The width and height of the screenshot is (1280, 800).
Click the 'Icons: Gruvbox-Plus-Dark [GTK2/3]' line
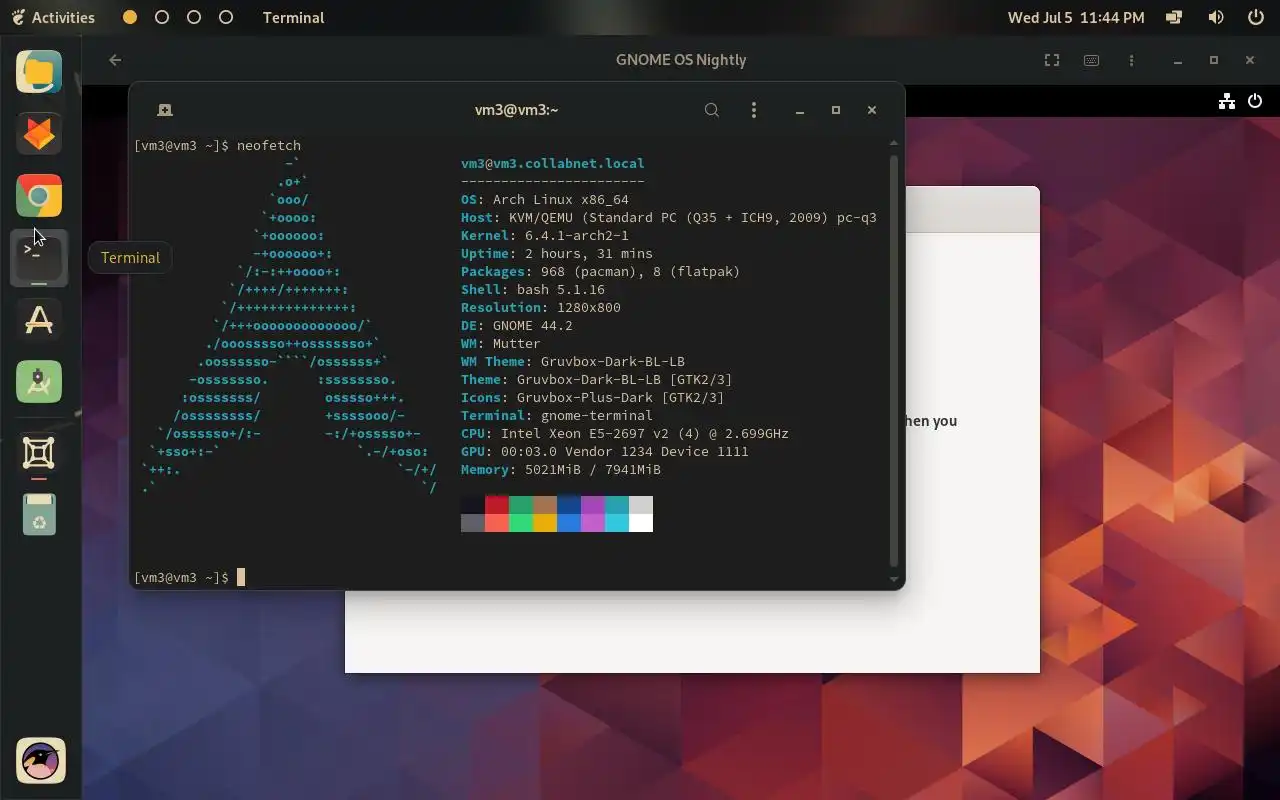point(593,397)
